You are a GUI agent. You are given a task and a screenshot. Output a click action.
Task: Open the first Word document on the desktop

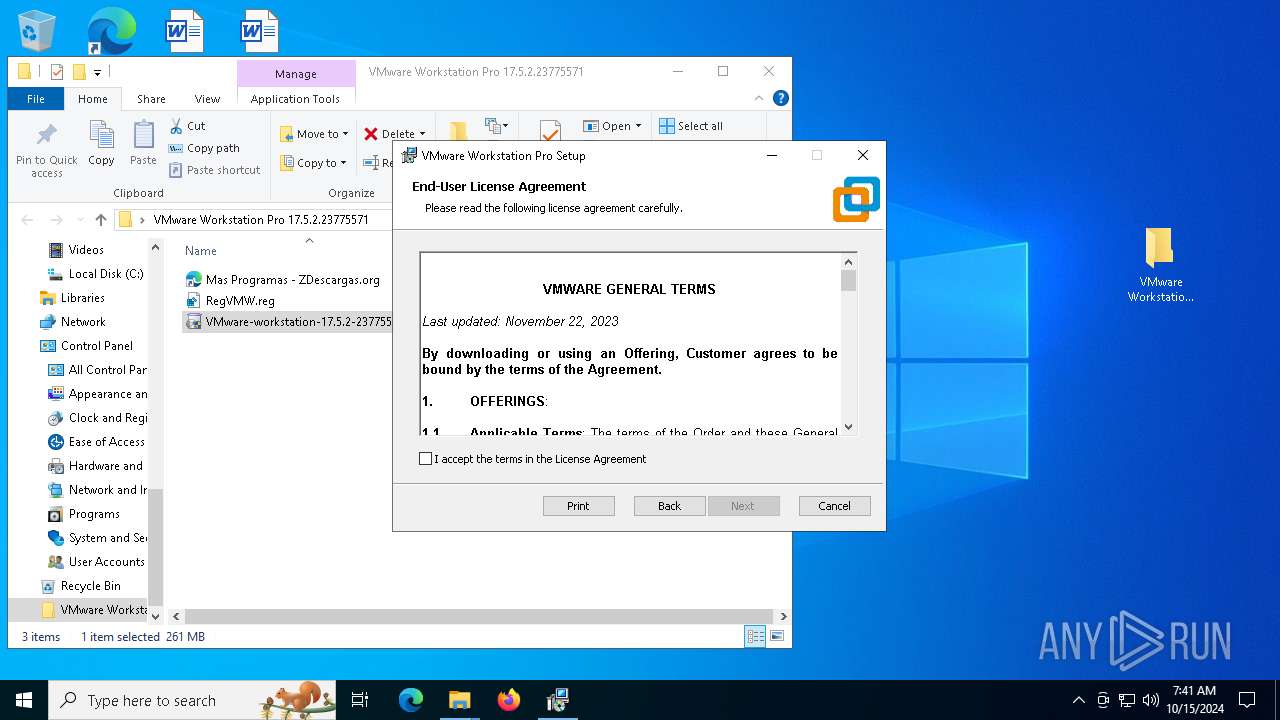pos(184,31)
